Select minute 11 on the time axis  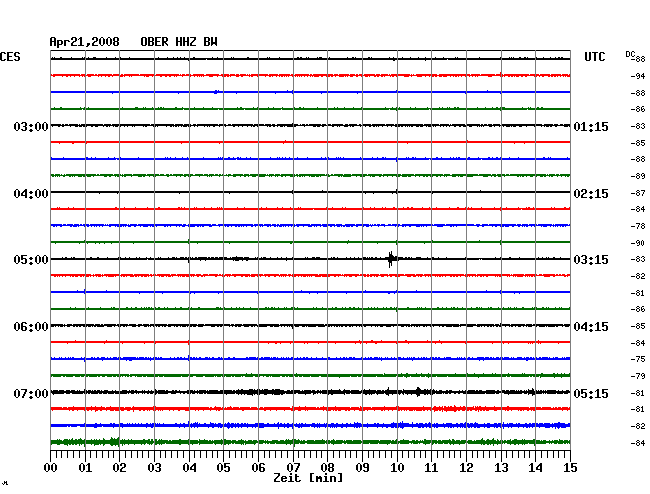(431, 467)
